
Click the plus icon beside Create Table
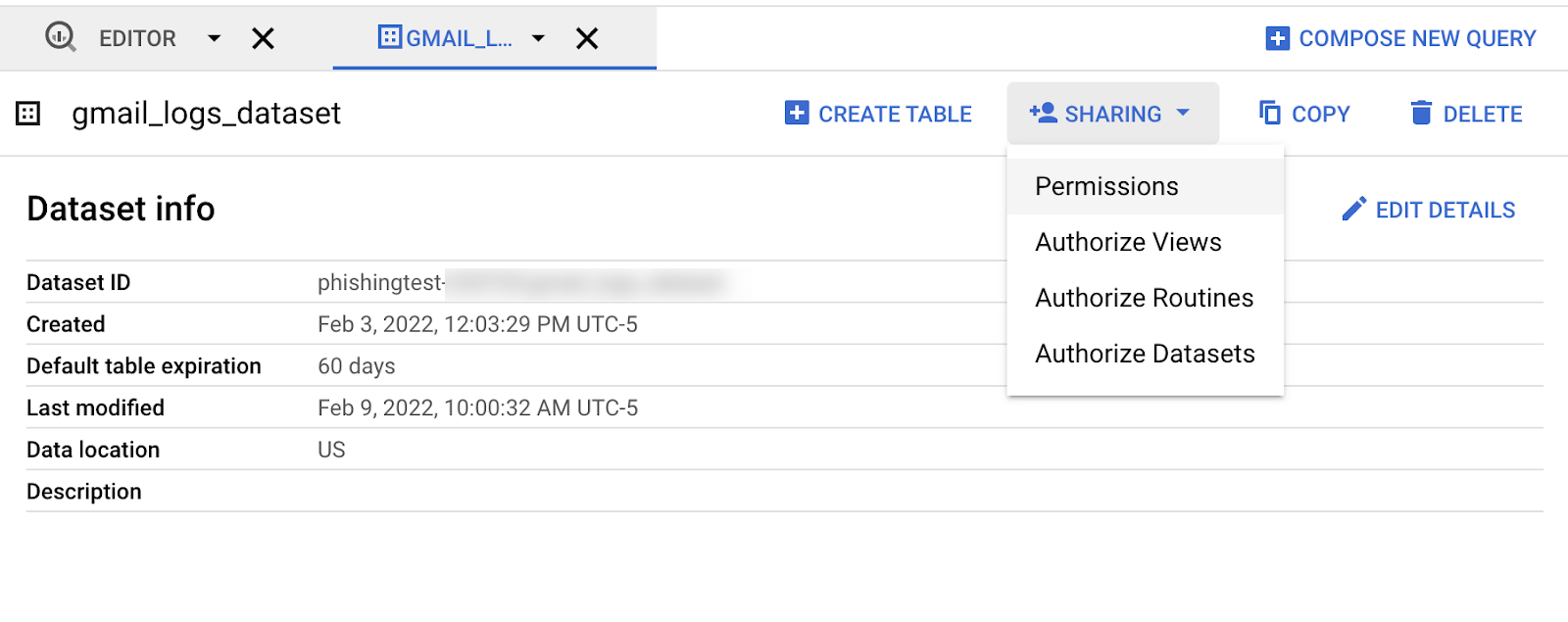tap(797, 113)
